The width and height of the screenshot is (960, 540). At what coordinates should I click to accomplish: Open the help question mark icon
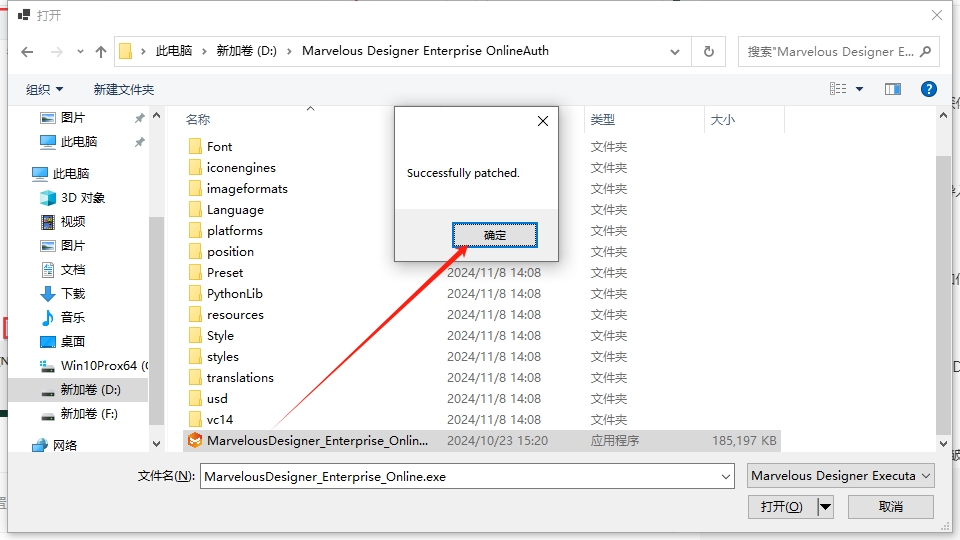tap(928, 89)
